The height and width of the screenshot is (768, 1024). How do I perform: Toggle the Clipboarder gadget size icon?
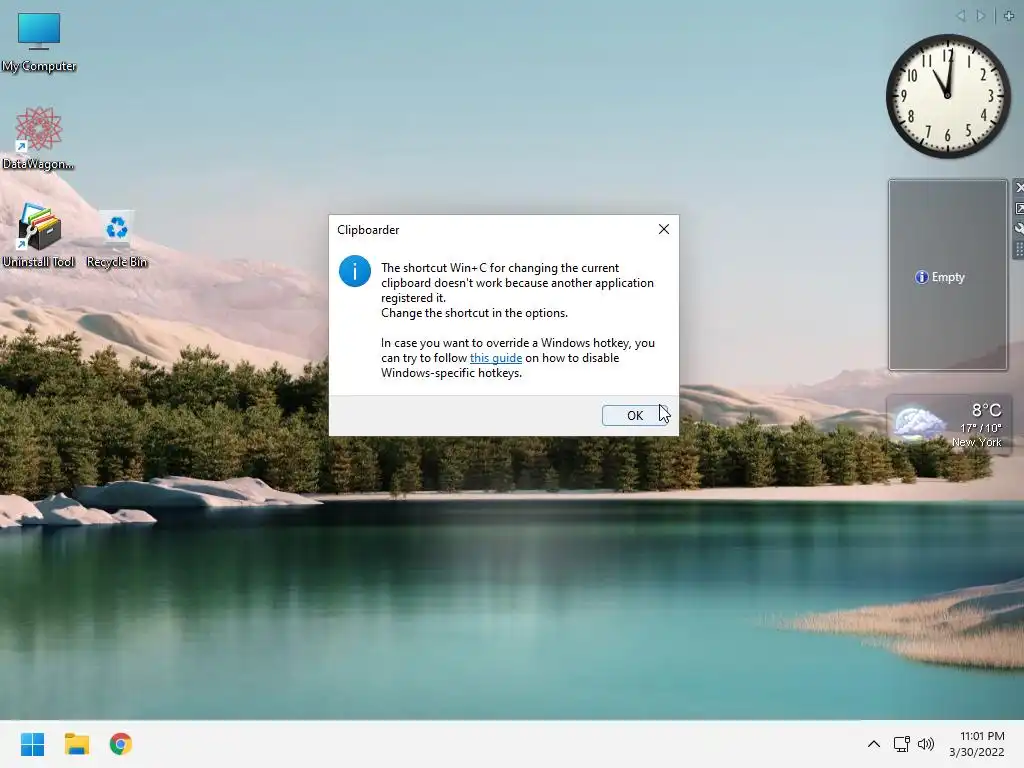(1019, 208)
